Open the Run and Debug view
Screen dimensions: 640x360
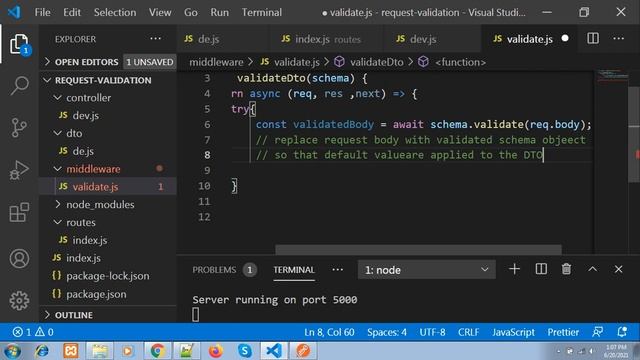19,170
